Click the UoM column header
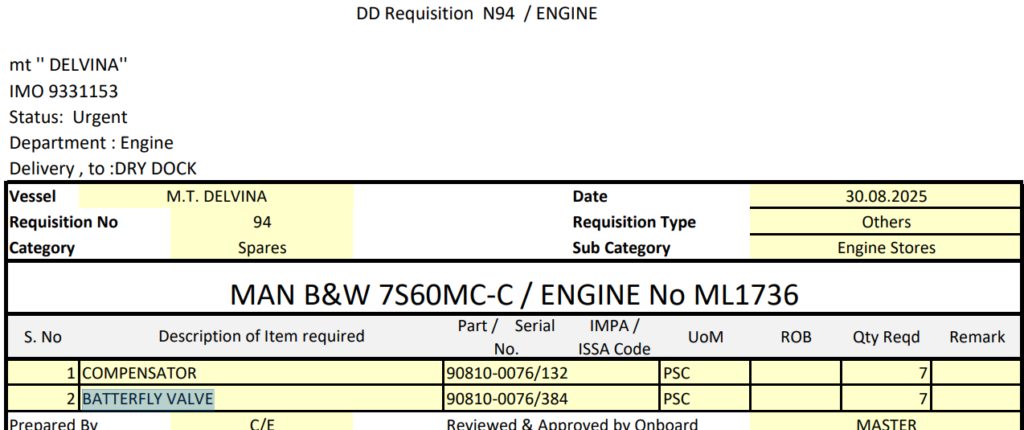 point(703,337)
